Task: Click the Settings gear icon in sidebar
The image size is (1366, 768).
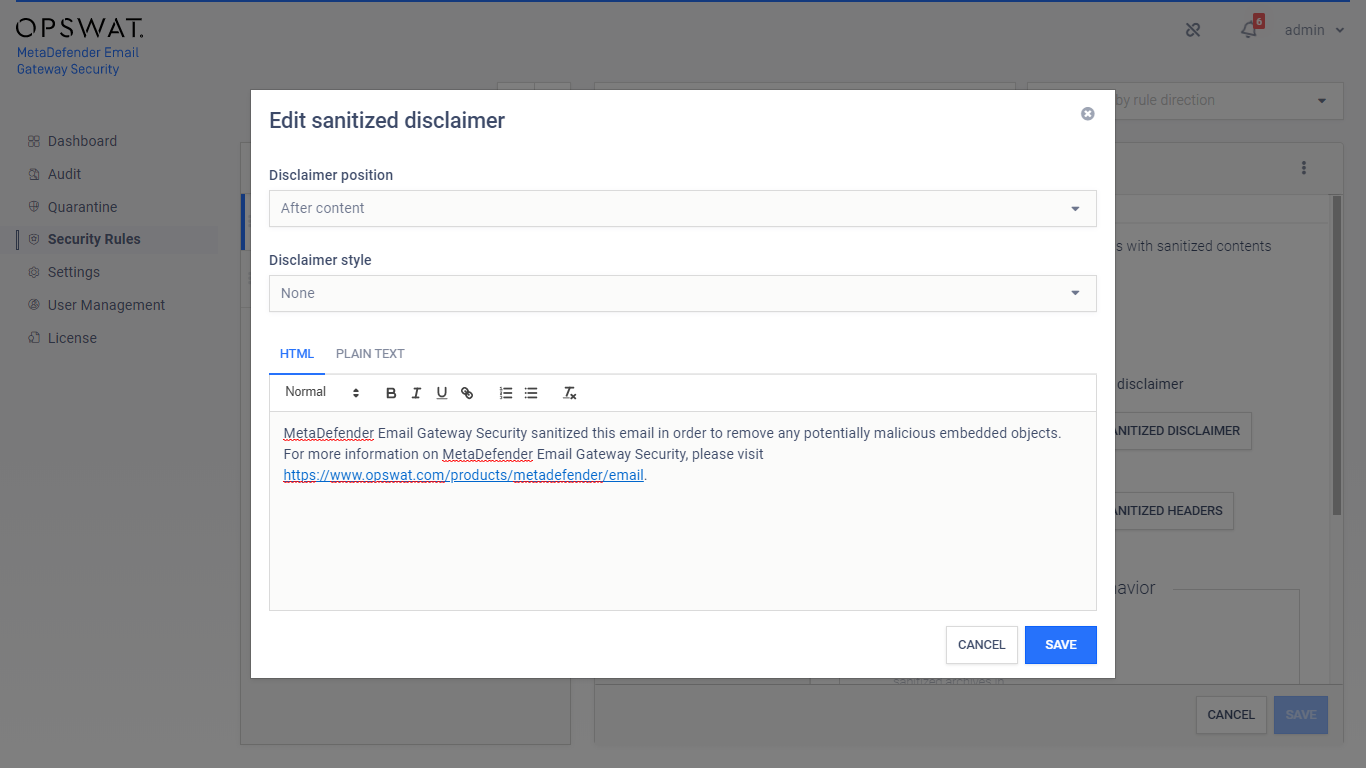Action: click(x=34, y=272)
